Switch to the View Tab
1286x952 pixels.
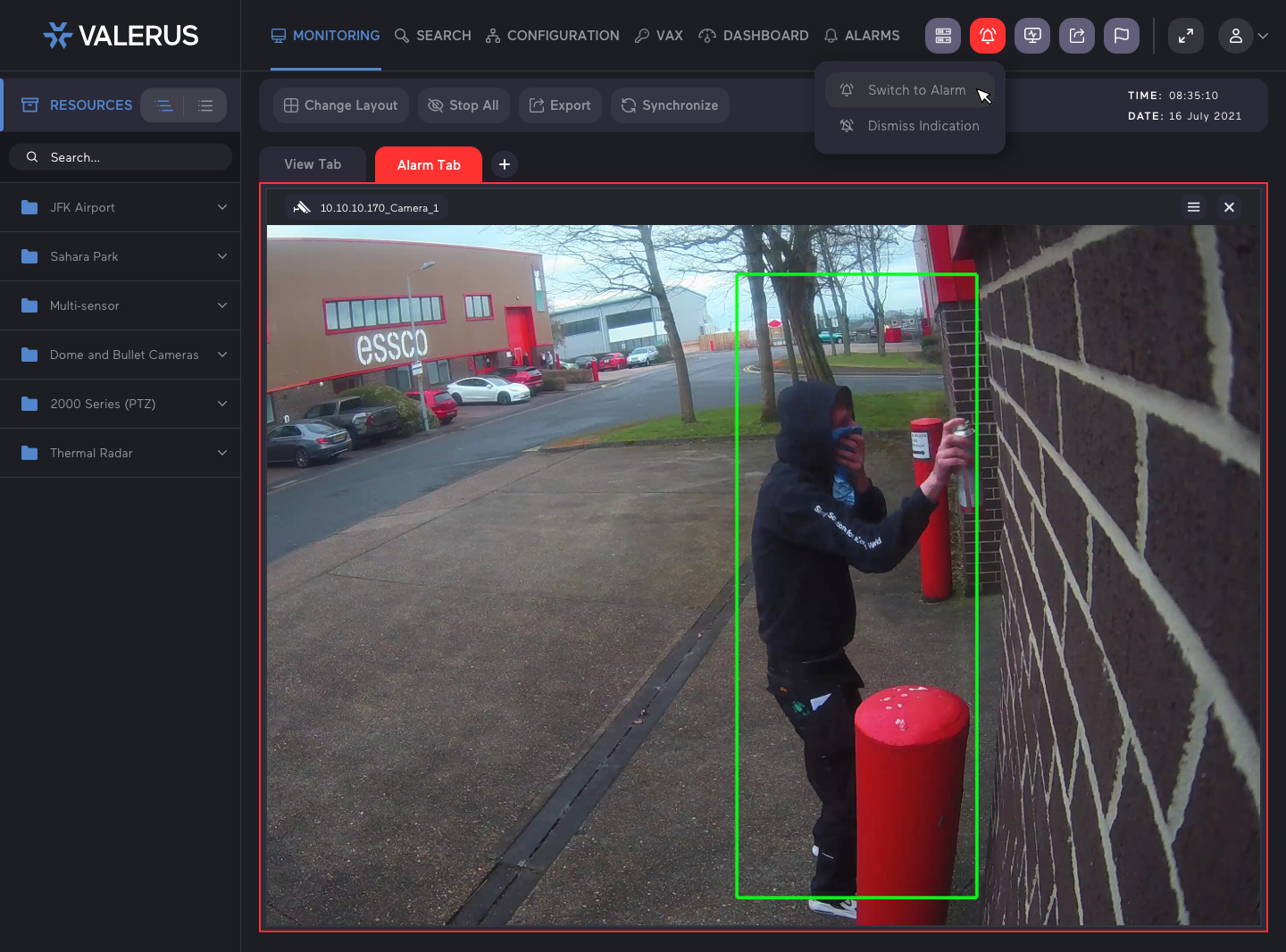click(313, 164)
